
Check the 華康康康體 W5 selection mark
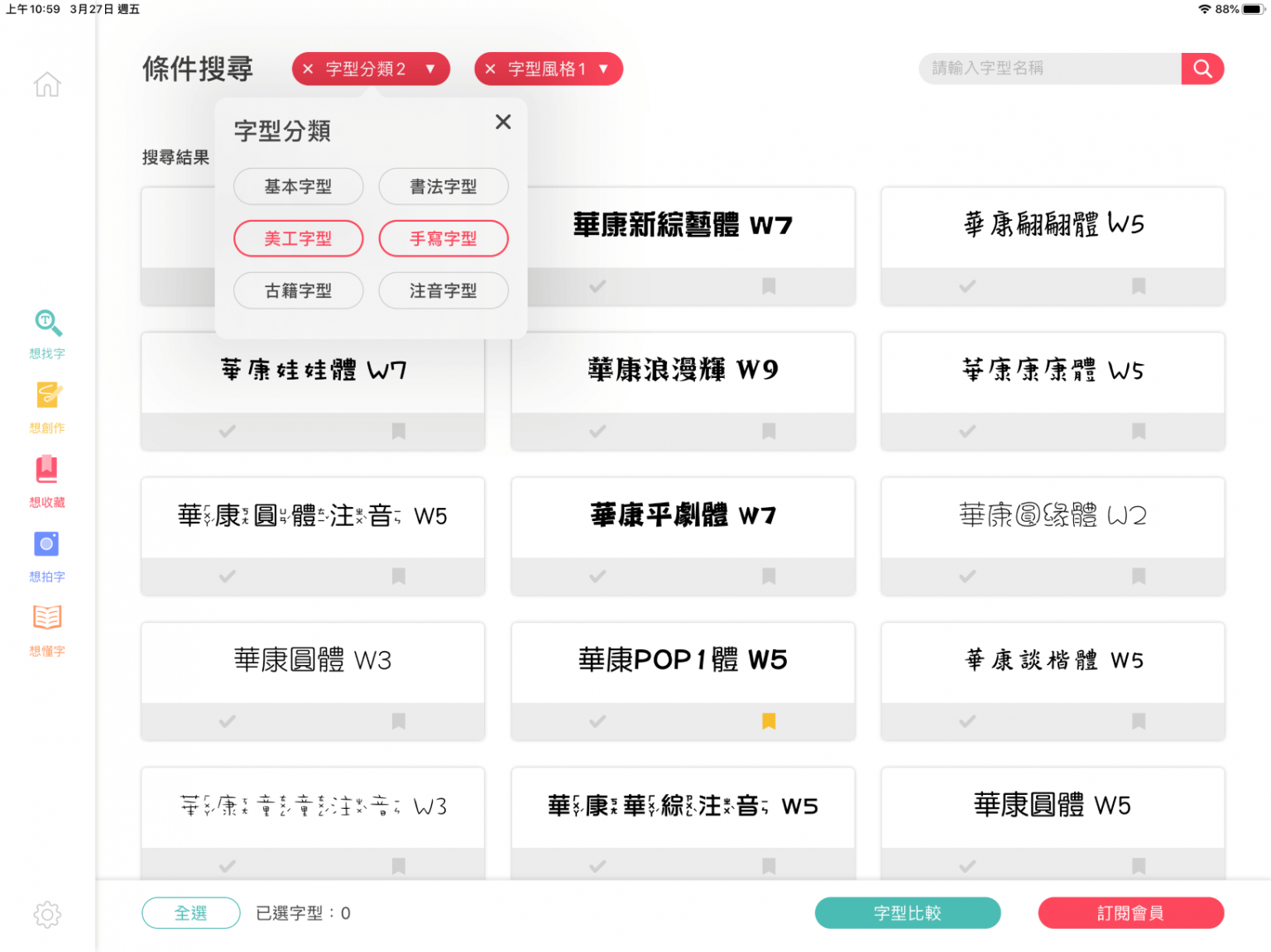[967, 431]
